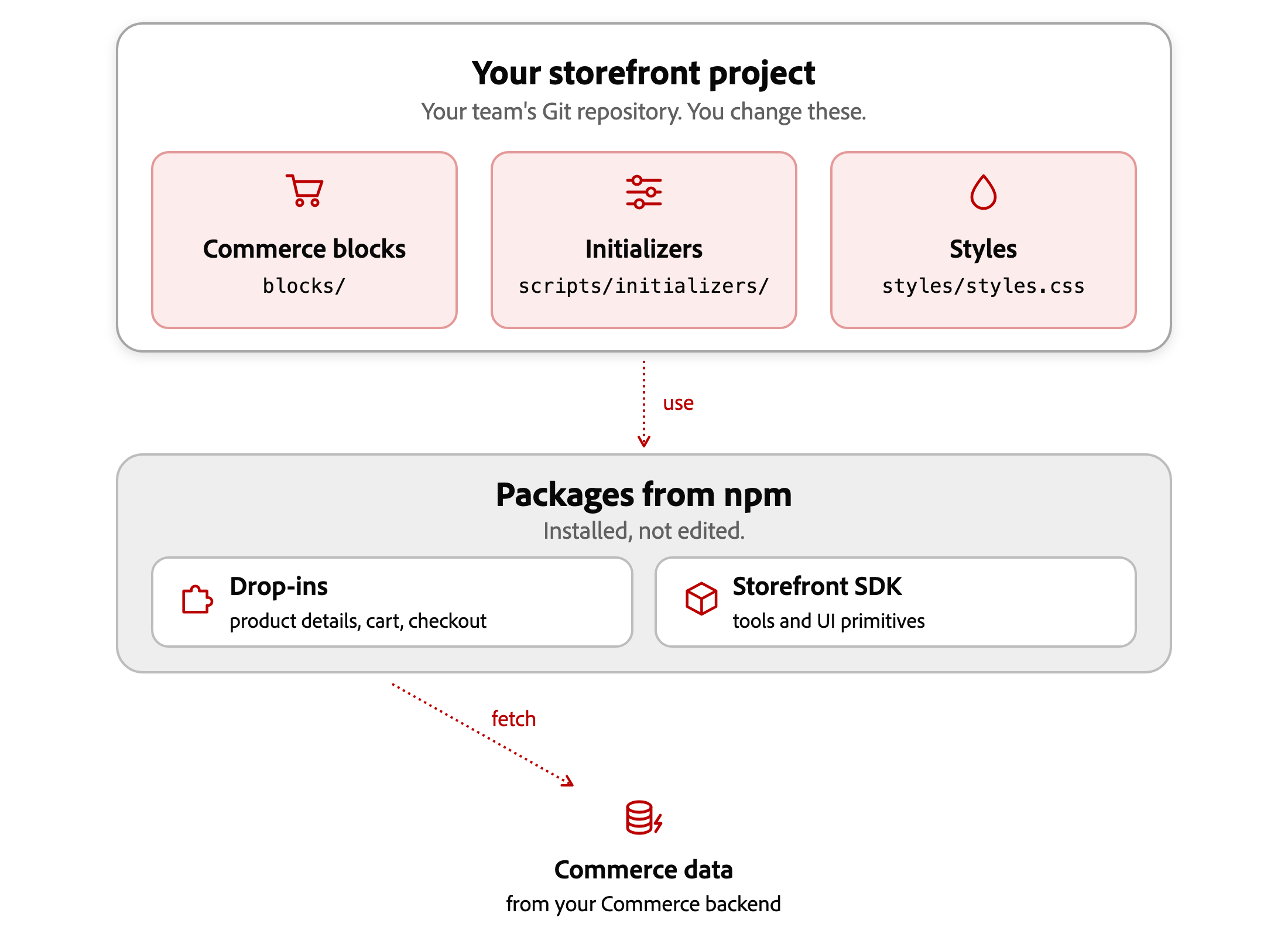Click 'from your Commerce backend' text
This screenshot has width=1288, height=937.
pos(644,904)
